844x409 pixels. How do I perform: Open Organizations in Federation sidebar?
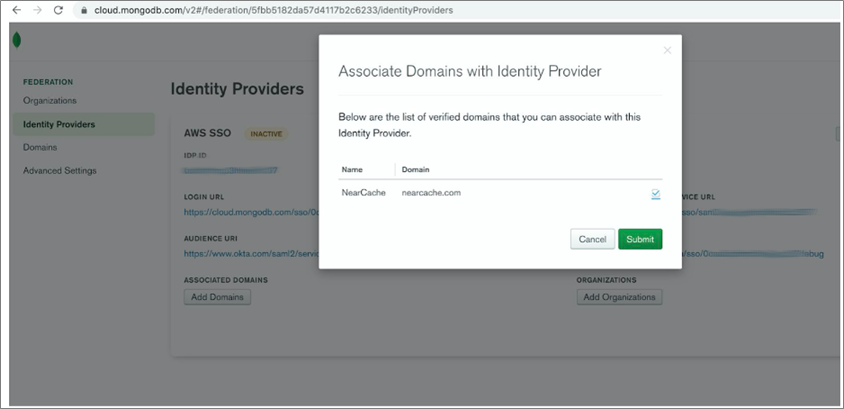[50, 101]
